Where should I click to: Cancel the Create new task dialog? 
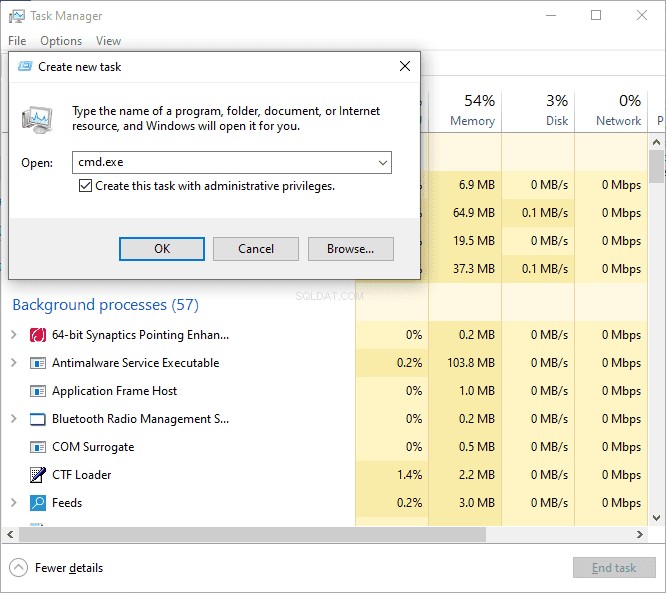[x=256, y=249]
